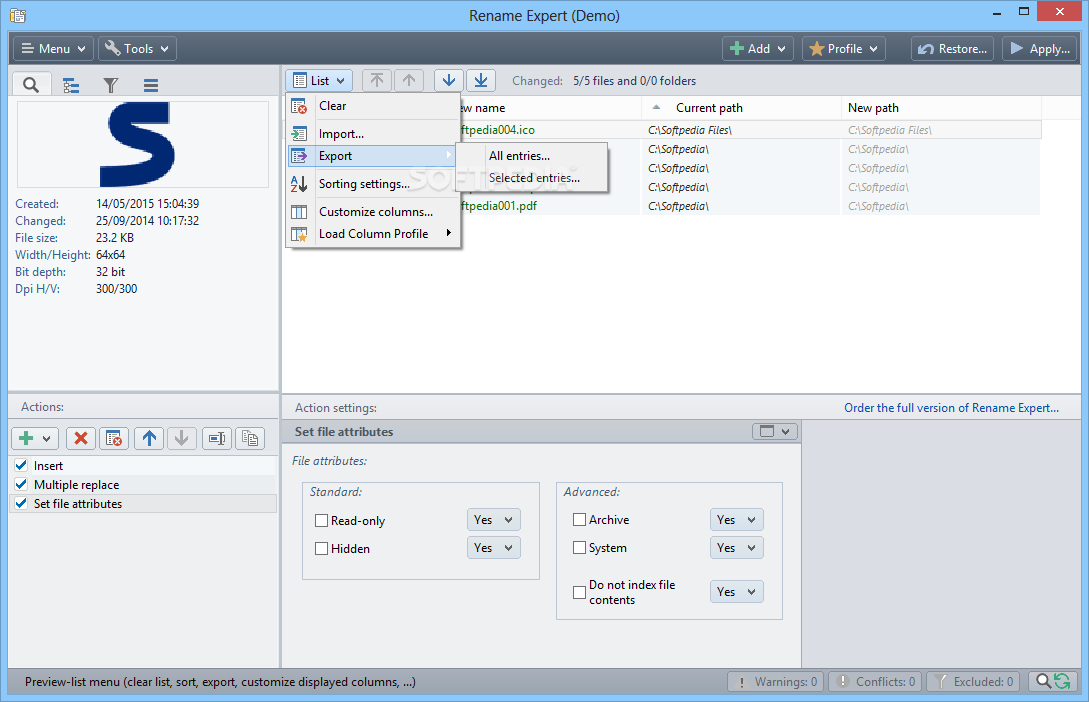Click the Apply... button

pos(1040,49)
